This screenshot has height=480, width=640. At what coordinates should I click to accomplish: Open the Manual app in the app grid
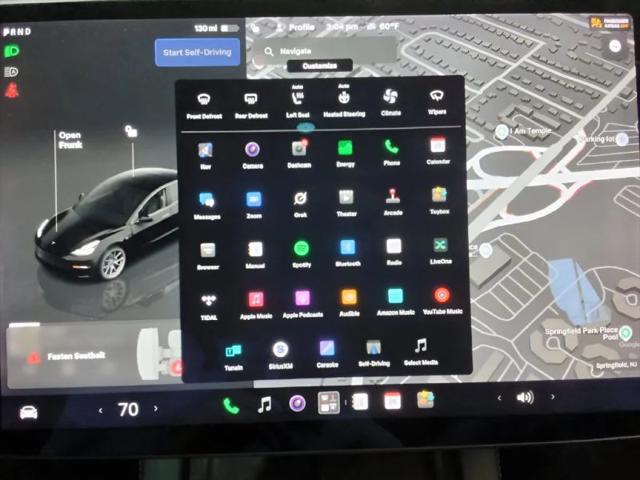(x=255, y=255)
